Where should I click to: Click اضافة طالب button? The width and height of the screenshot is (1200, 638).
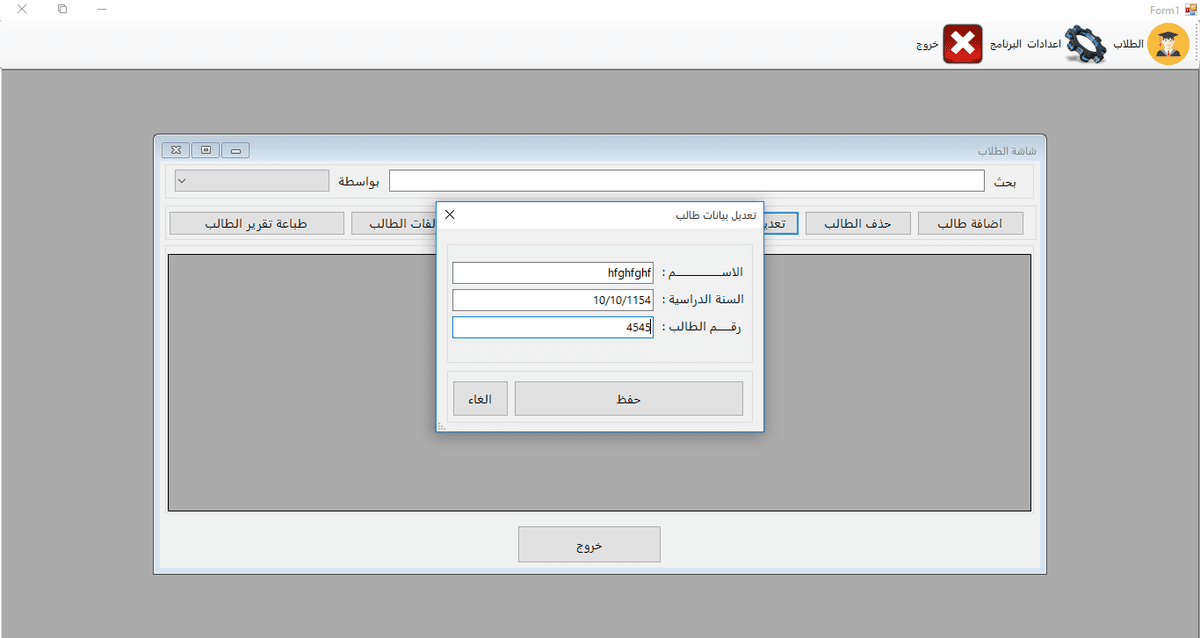coord(970,223)
